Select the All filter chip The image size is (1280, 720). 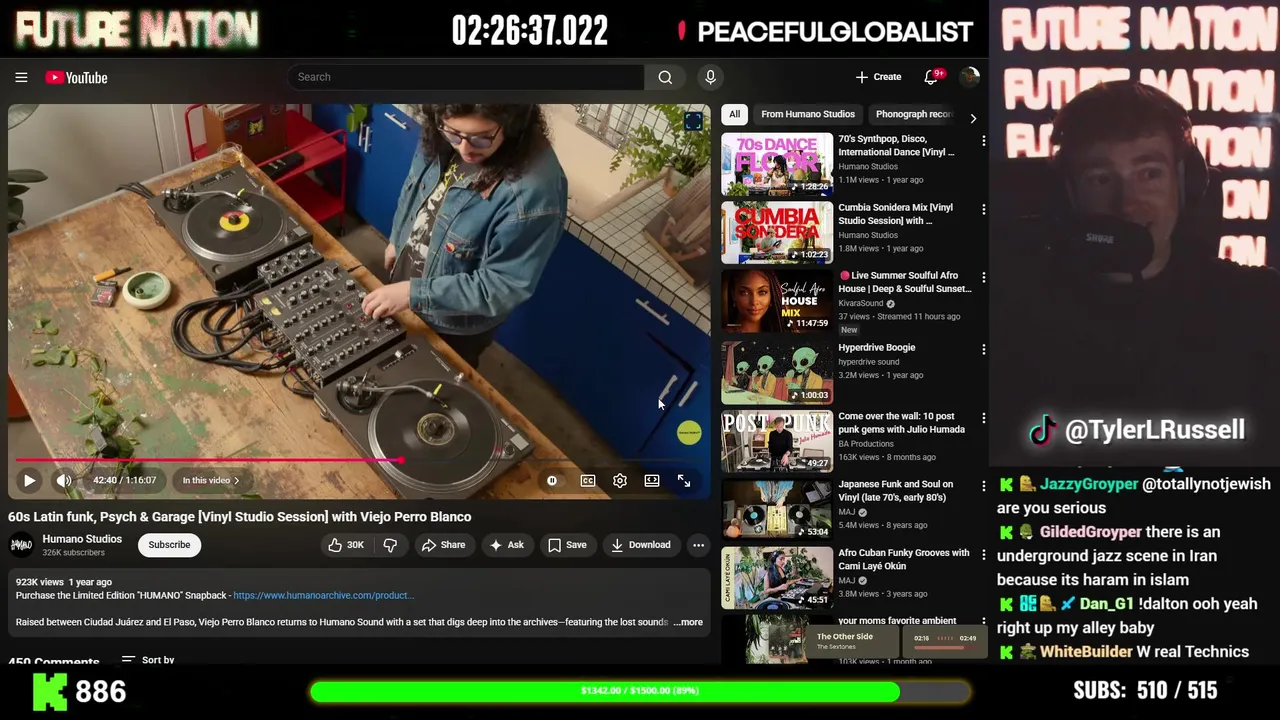pyautogui.click(x=734, y=114)
